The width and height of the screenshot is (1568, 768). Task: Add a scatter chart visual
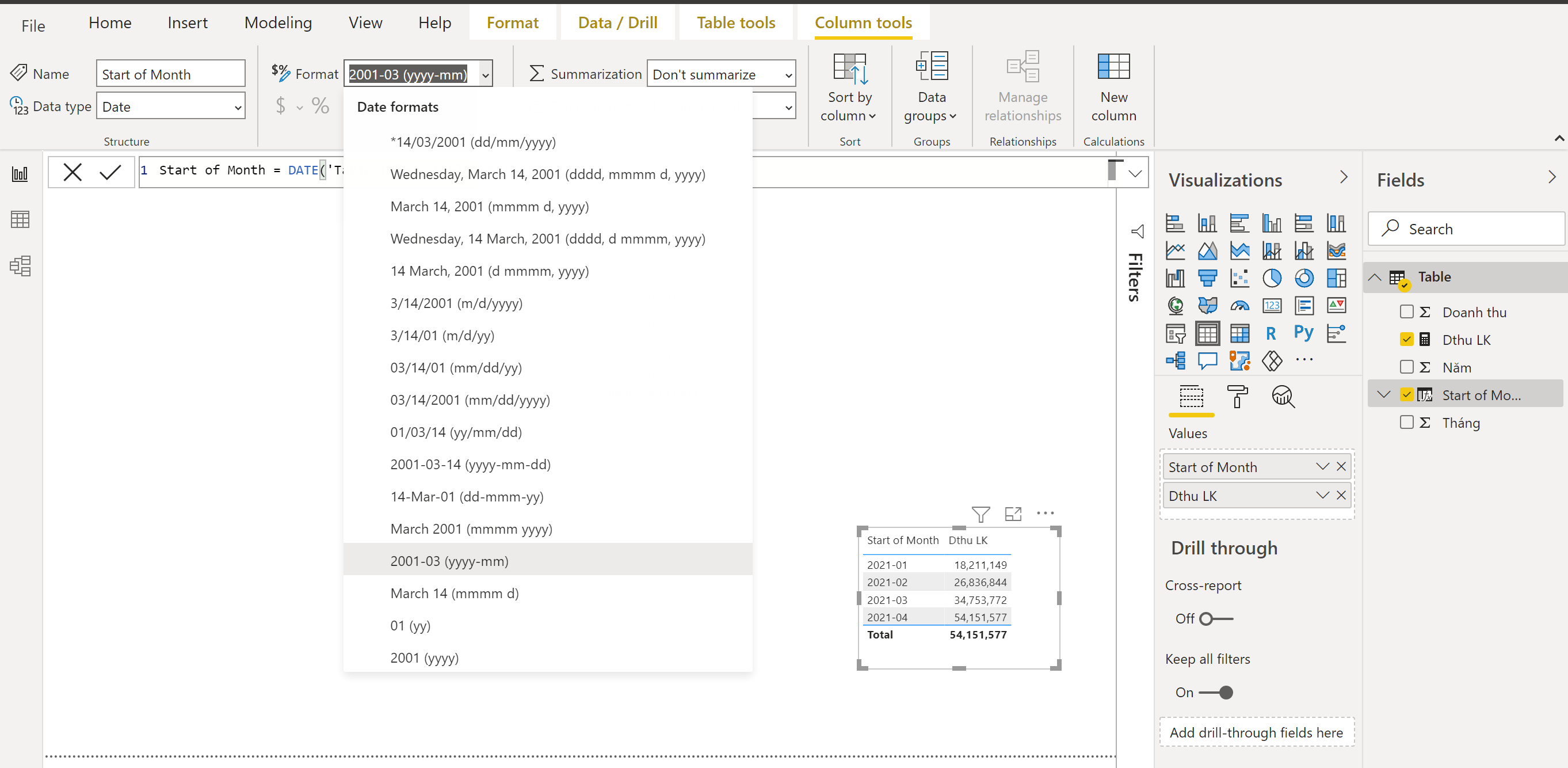[1239, 278]
